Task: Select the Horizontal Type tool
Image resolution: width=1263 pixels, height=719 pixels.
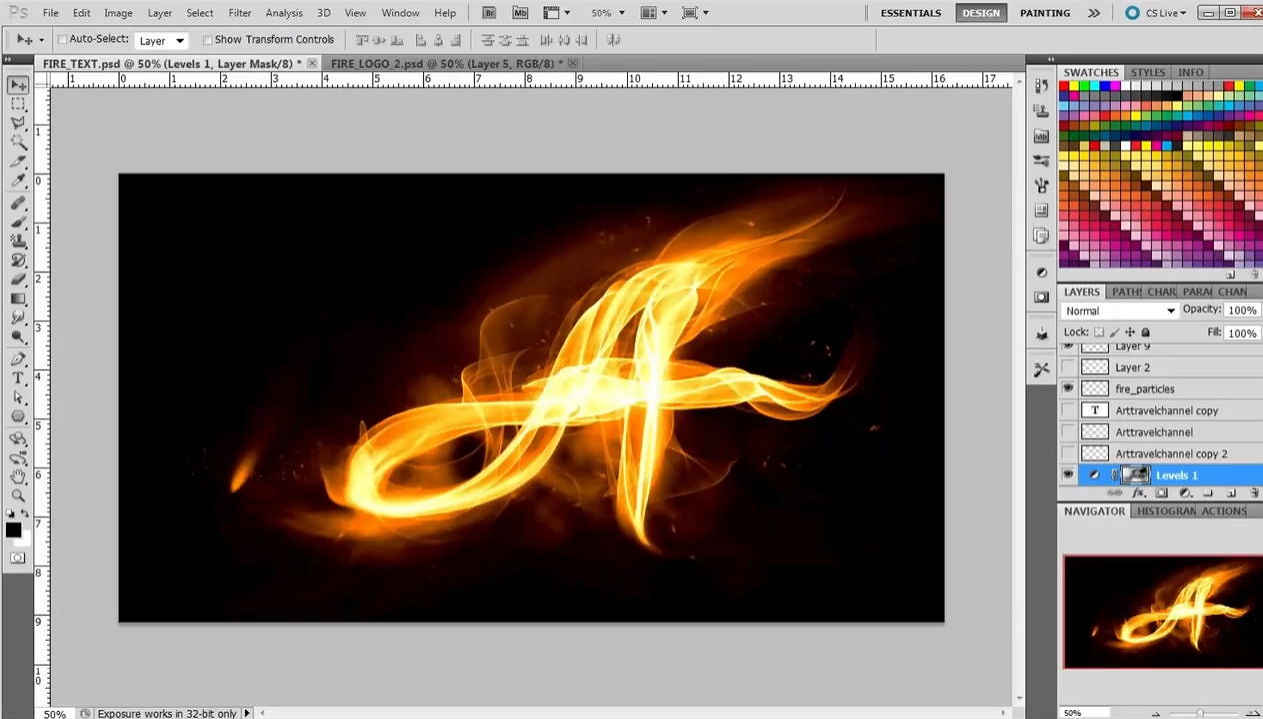Action: point(18,378)
